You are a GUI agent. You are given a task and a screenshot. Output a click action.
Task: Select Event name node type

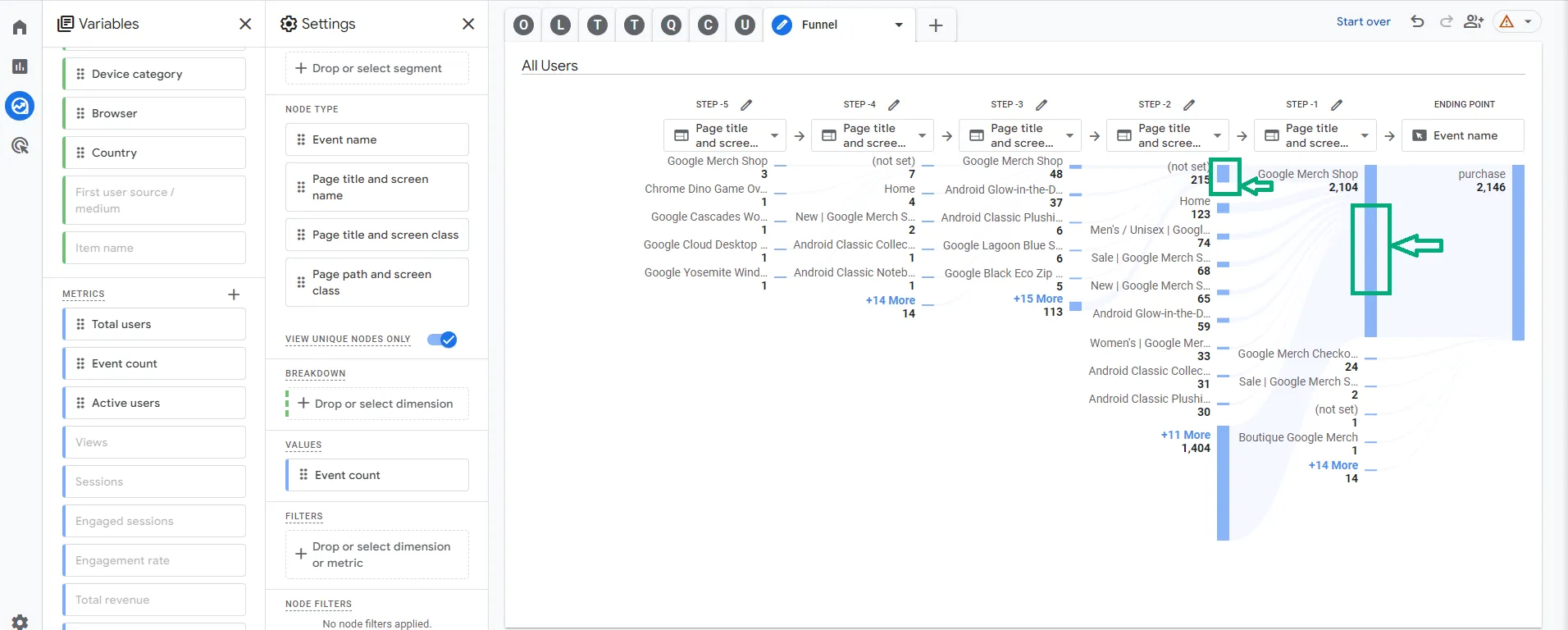pos(377,139)
